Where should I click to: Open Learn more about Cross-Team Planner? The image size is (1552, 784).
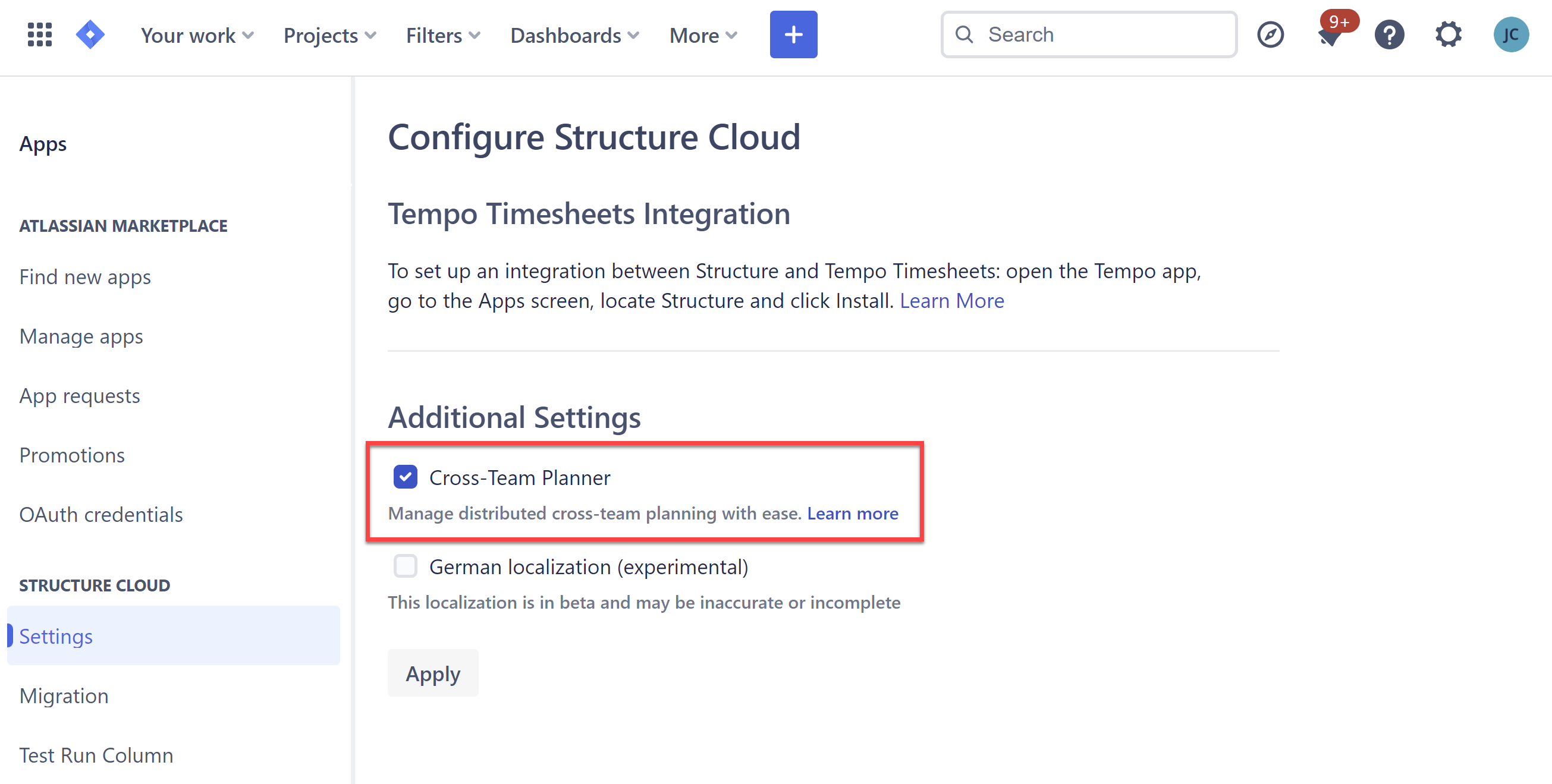853,513
